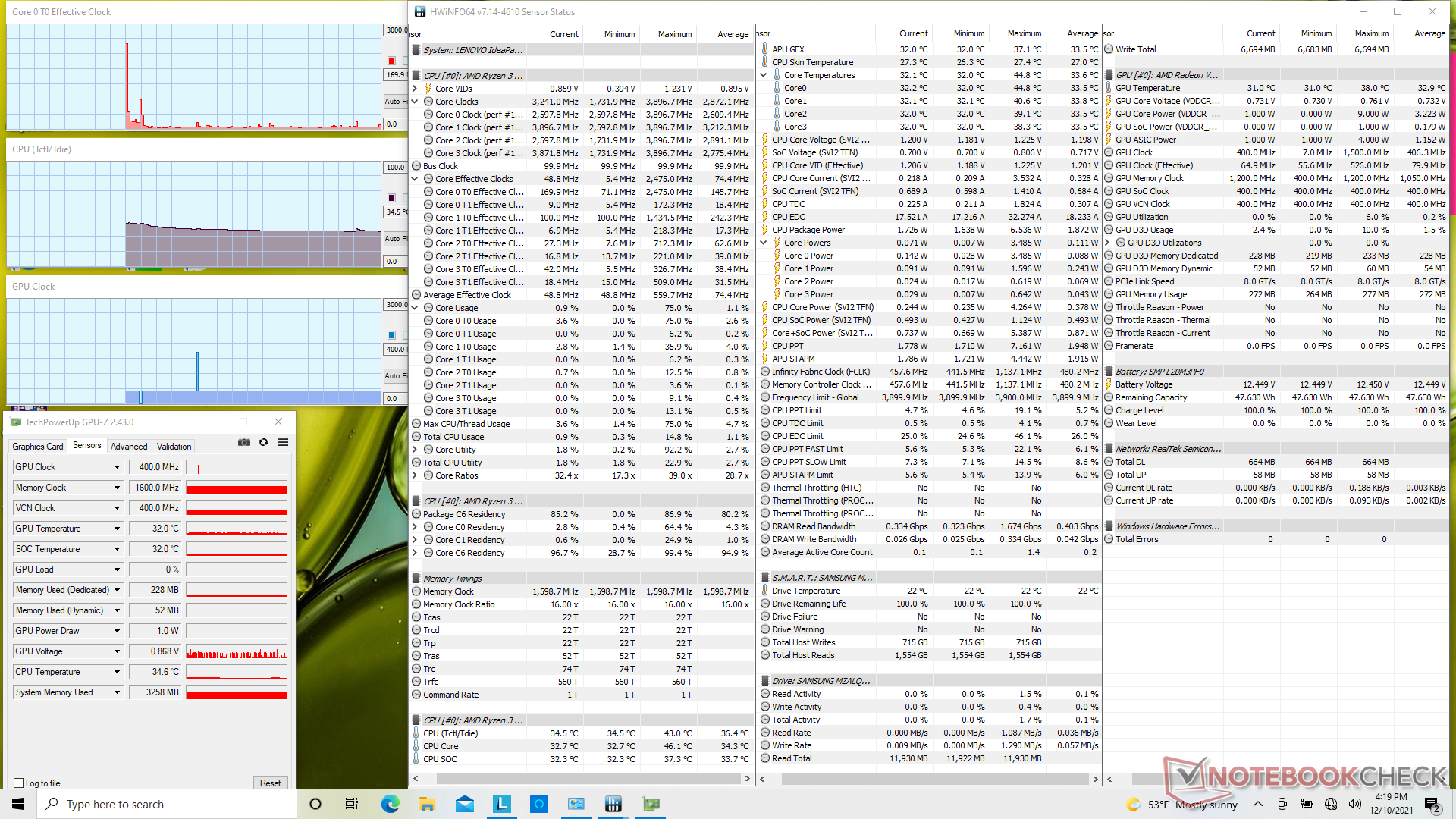
Task: Open the GPU Clock sensor dropdown
Action: [117, 467]
